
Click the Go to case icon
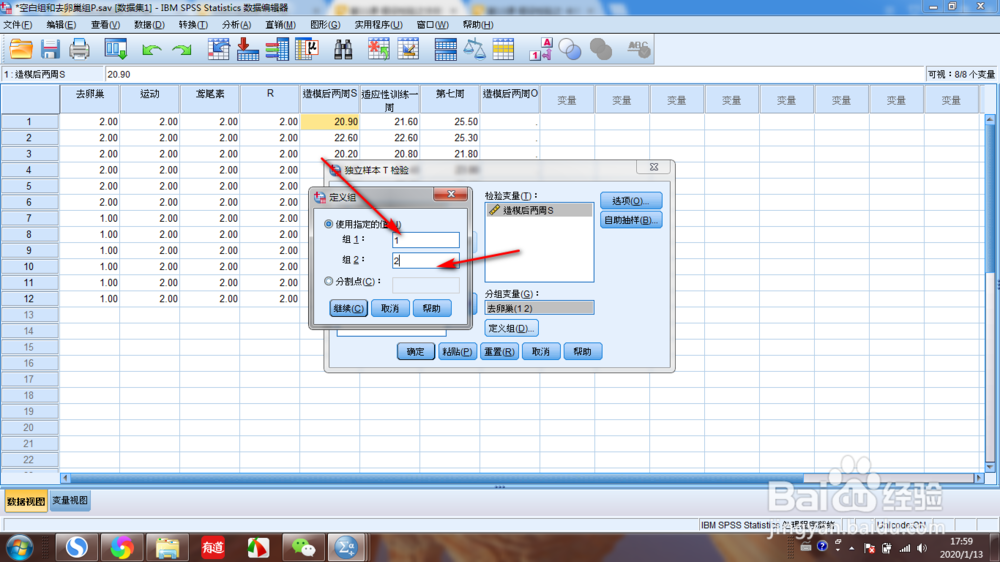[218, 49]
